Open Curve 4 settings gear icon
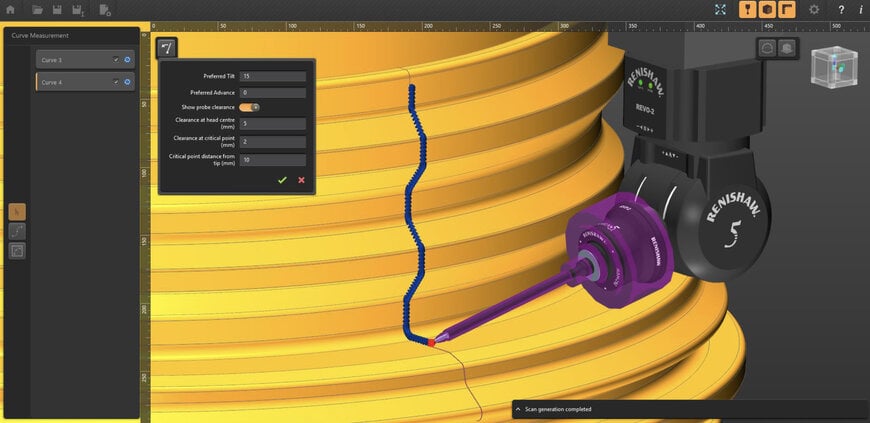Screen dimensions: 870x423 tap(127, 82)
